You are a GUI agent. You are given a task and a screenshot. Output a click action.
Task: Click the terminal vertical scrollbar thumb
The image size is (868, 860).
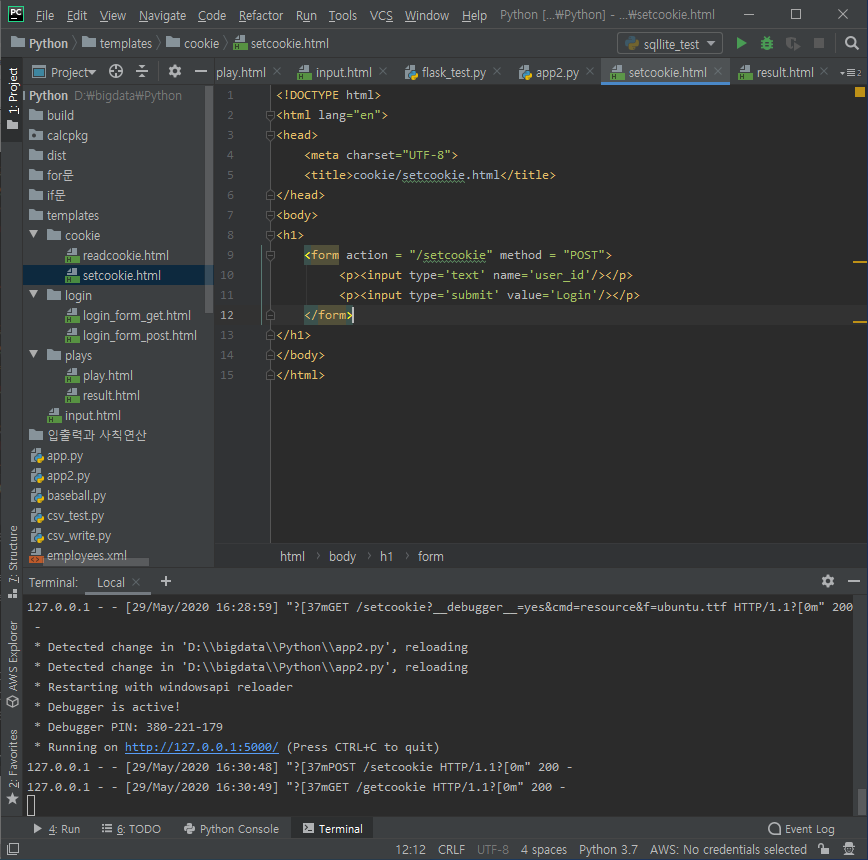[861, 800]
